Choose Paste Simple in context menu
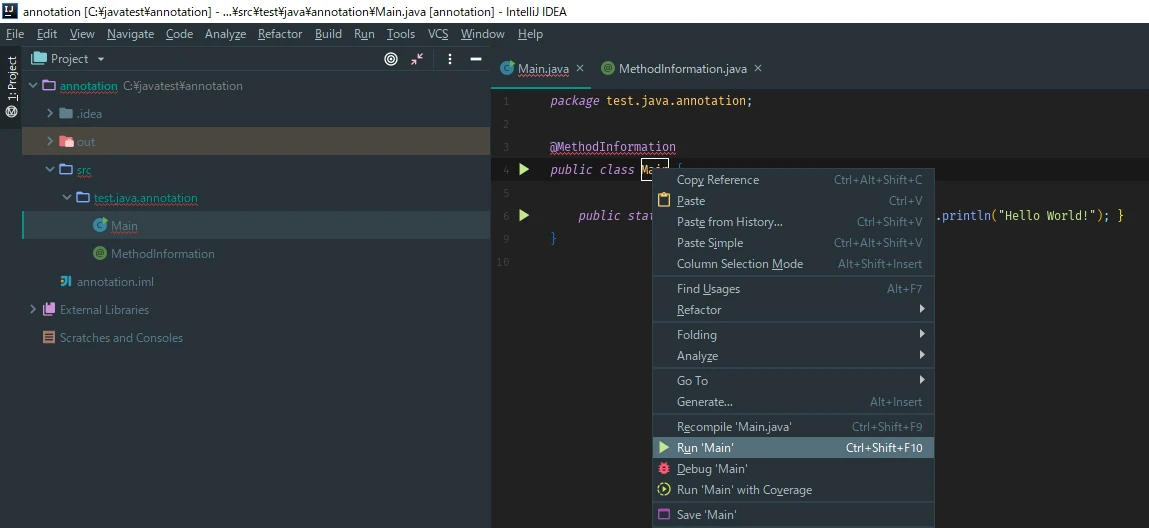 [794, 243]
